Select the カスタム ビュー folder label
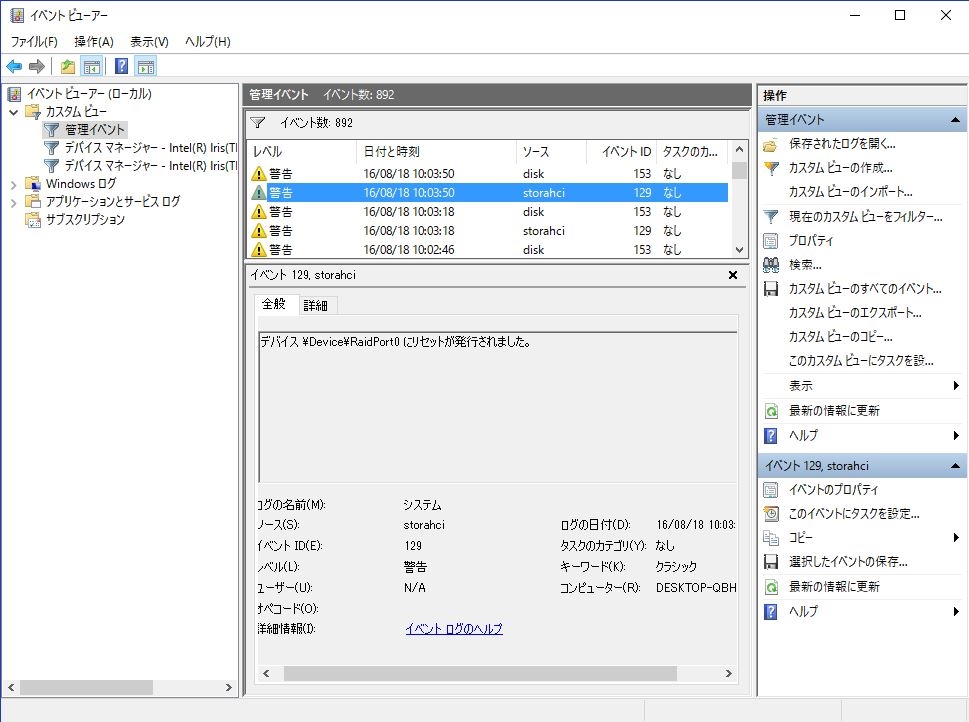969x722 pixels. (x=76, y=112)
